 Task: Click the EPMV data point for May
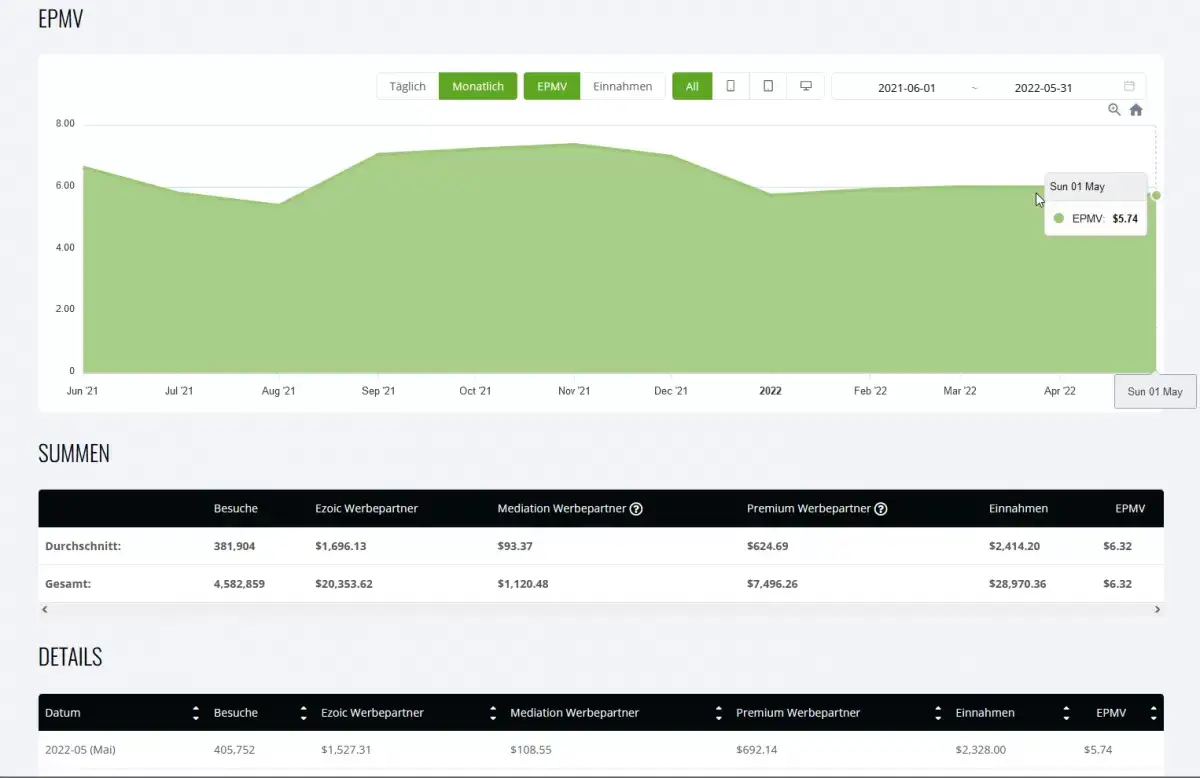pos(1156,195)
